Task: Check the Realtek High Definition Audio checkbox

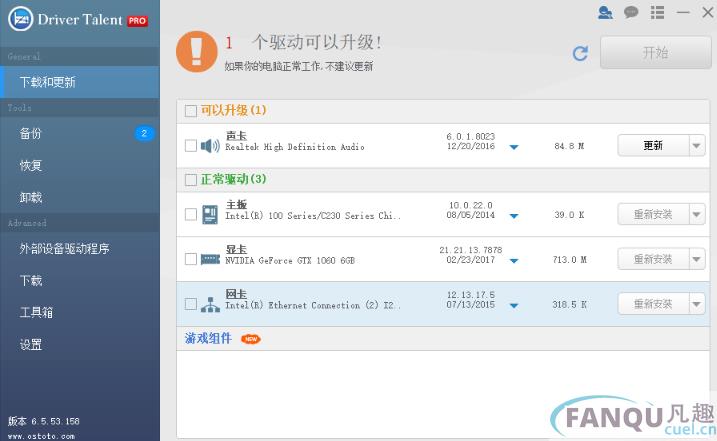Action: (191, 146)
